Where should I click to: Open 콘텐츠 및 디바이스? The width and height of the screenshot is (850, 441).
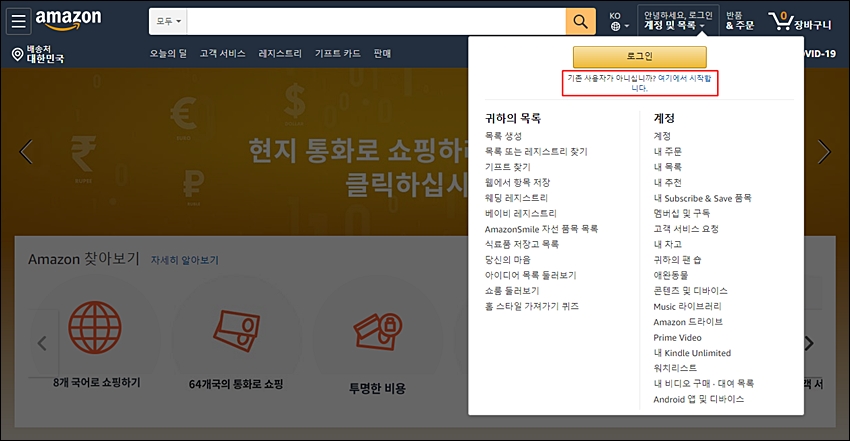(690, 291)
